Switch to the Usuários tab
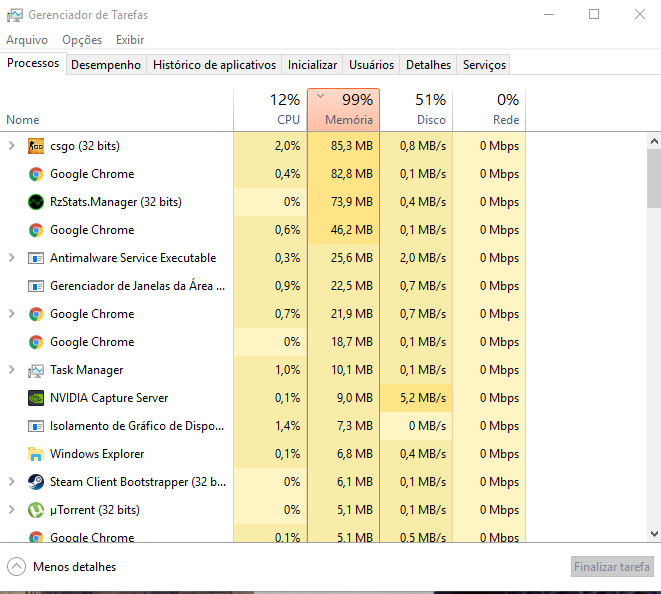This screenshot has height=594, width=661. click(x=371, y=65)
